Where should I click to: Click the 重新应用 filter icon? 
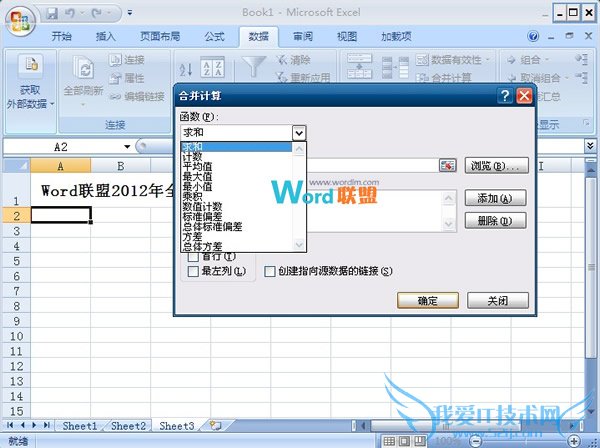pyautogui.click(x=282, y=77)
